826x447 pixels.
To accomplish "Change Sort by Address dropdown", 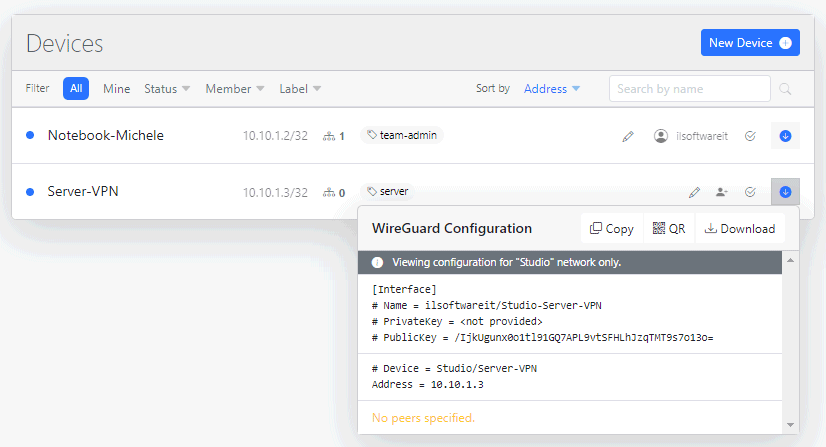I will (x=552, y=89).
